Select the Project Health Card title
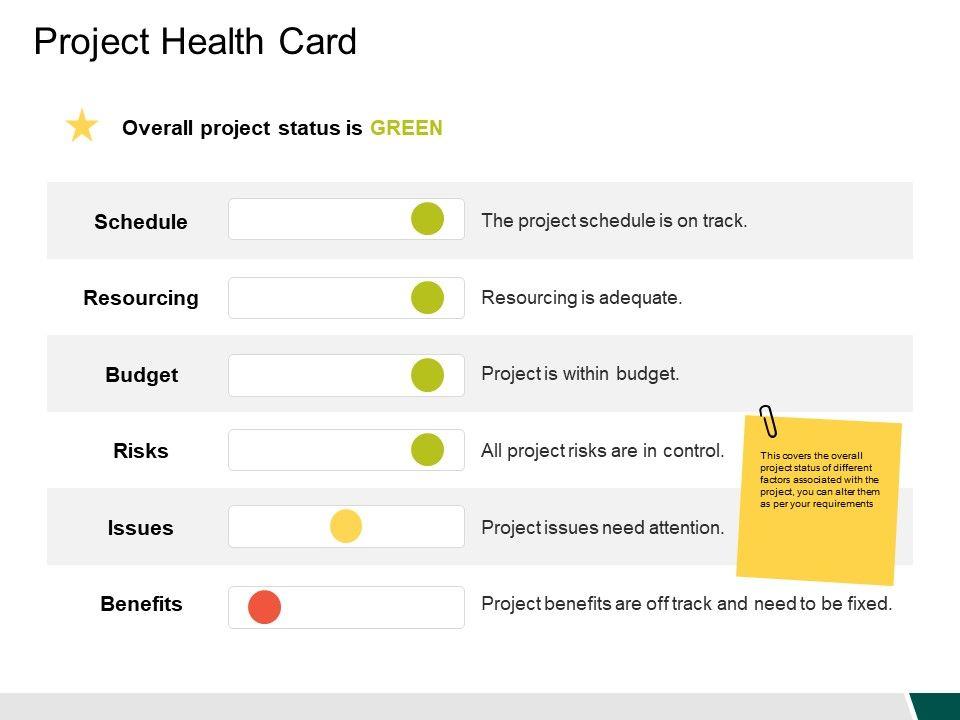This screenshot has width=960, height=720. coord(195,42)
